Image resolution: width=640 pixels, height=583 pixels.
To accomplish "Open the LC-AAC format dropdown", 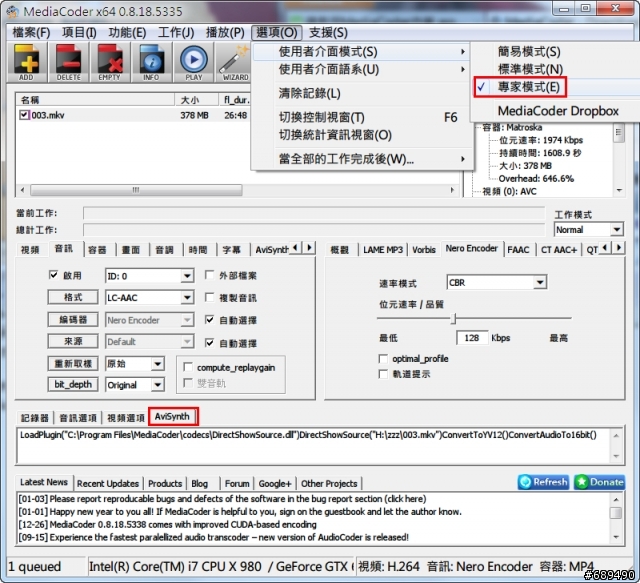I will click(187, 298).
